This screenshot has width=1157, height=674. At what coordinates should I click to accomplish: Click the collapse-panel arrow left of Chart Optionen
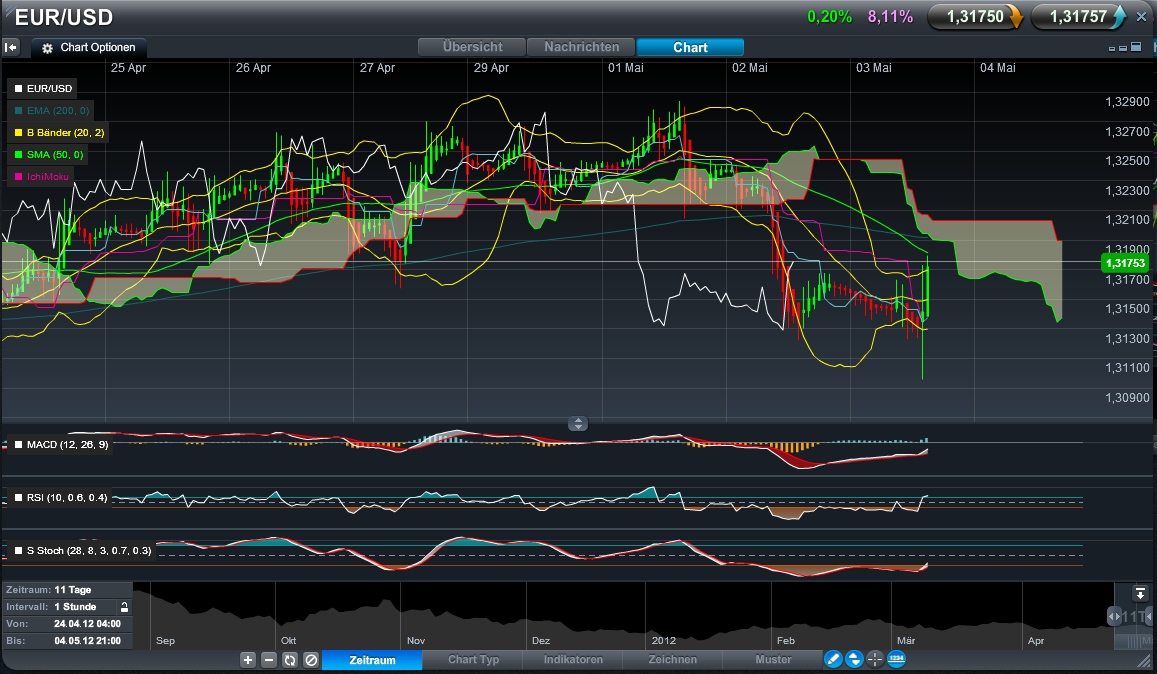[11, 47]
